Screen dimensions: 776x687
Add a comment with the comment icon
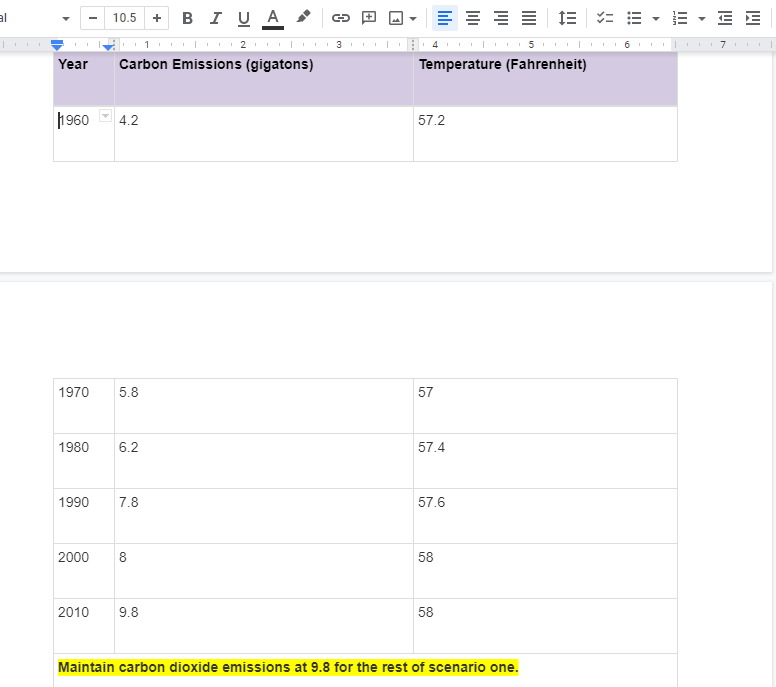(369, 18)
